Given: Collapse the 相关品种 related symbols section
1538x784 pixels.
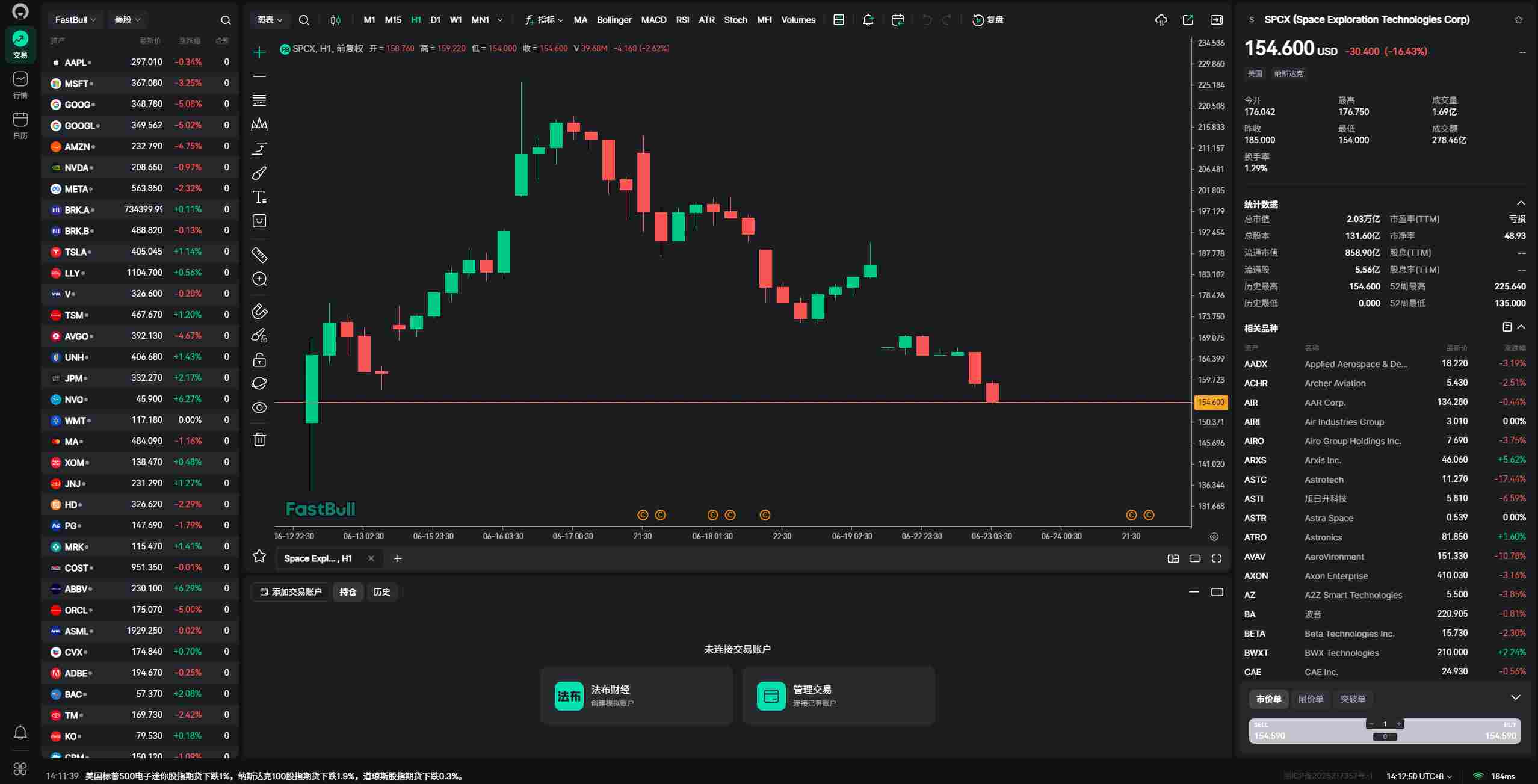Looking at the screenshot, I should (x=1521, y=327).
